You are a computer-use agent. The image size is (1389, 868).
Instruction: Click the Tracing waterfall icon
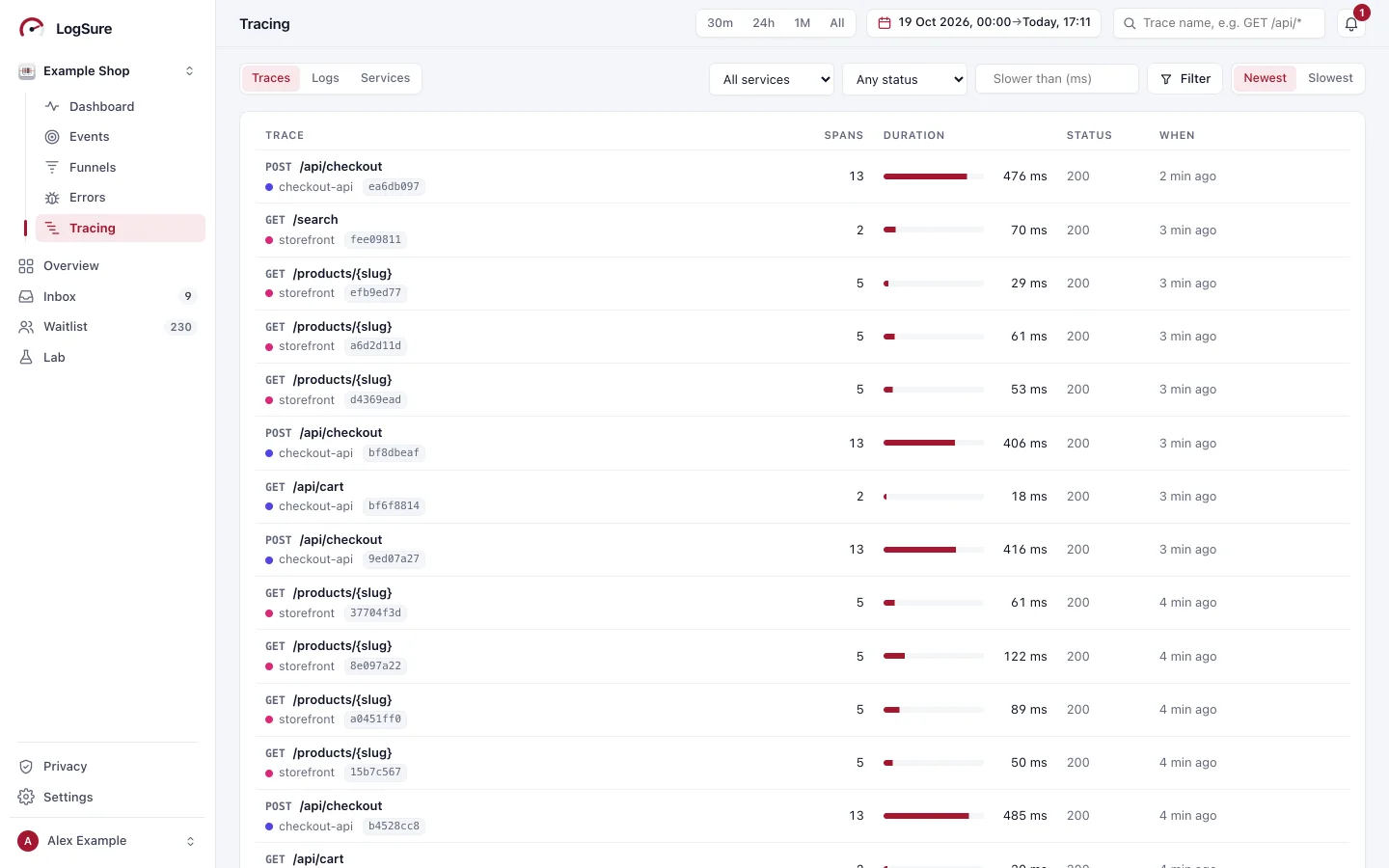(x=52, y=229)
